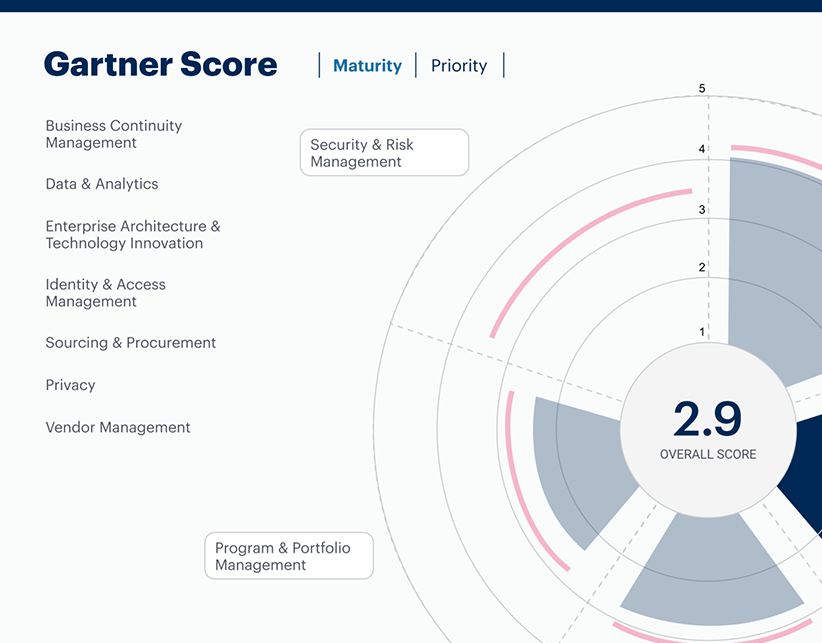The image size is (822, 643).
Task: Click the Program & Portfolio Management chart label
Action: [289, 556]
